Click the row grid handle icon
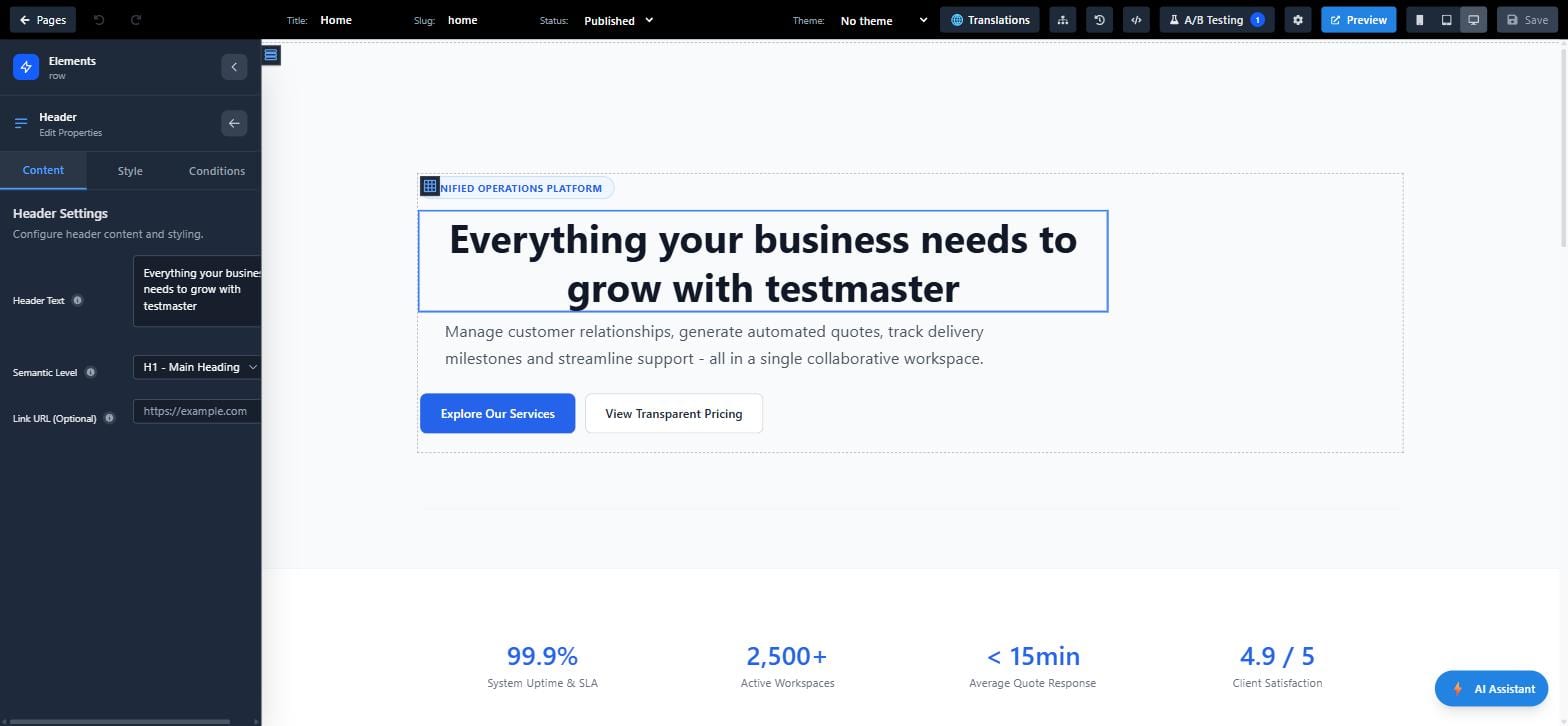 pyautogui.click(x=430, y=186)
